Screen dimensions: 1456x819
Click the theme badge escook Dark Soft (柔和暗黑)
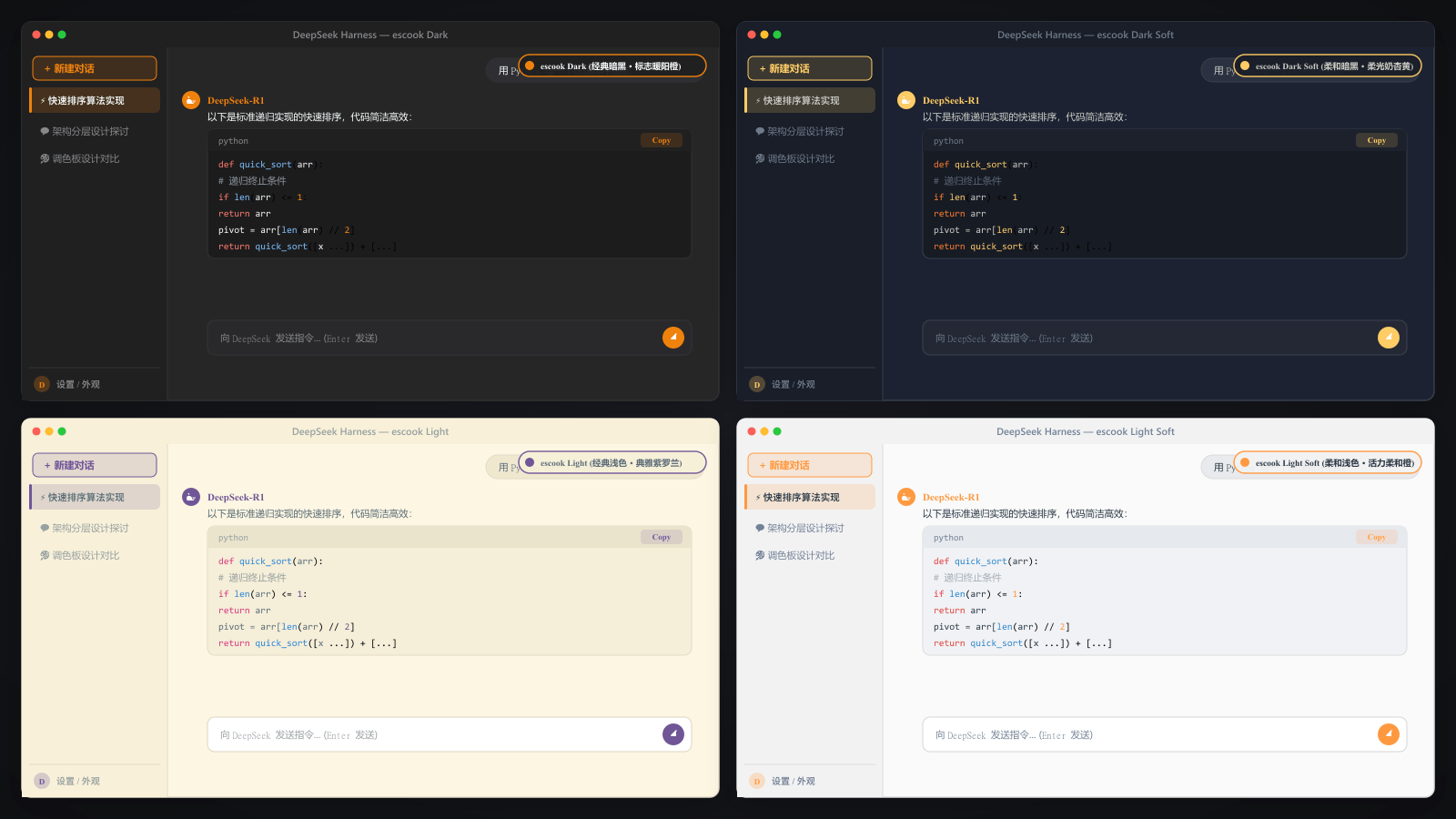[x=1328, y=66]
